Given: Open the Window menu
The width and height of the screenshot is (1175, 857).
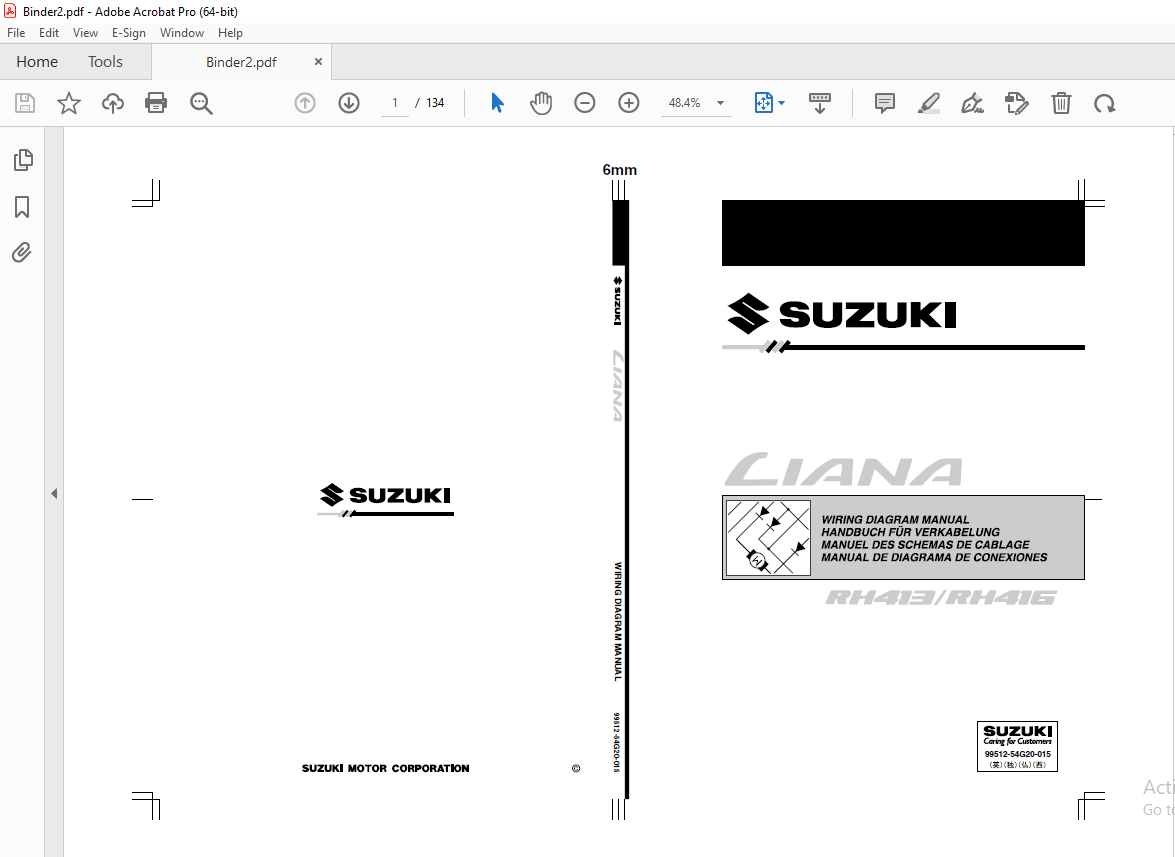Looking at the screenshot, I should click(181, 33).
